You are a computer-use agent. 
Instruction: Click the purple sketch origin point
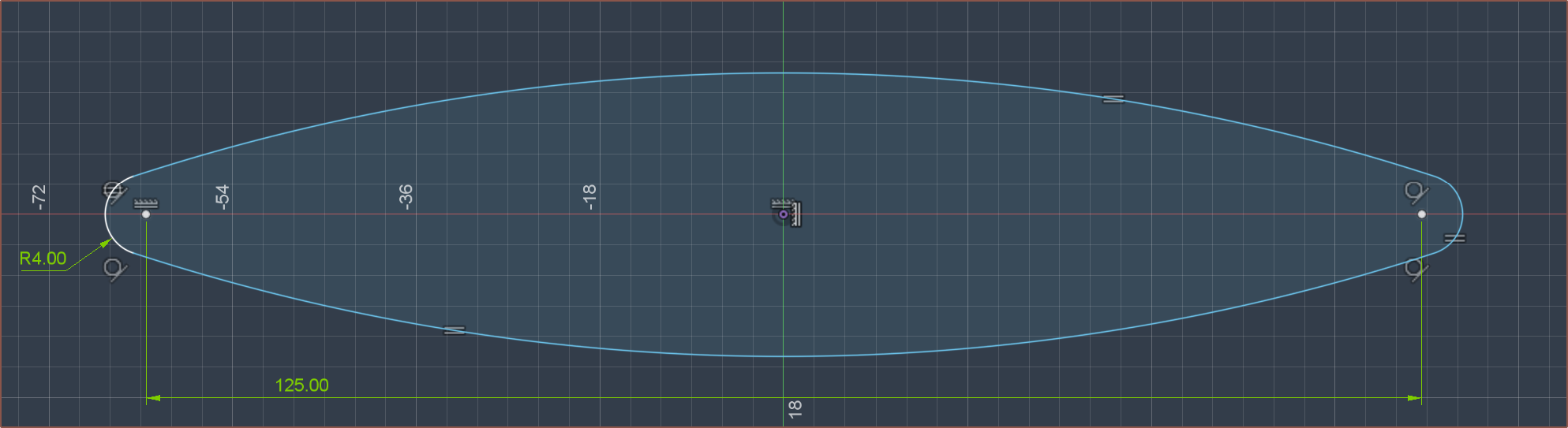pyautogui.click(x=783, y=214)
